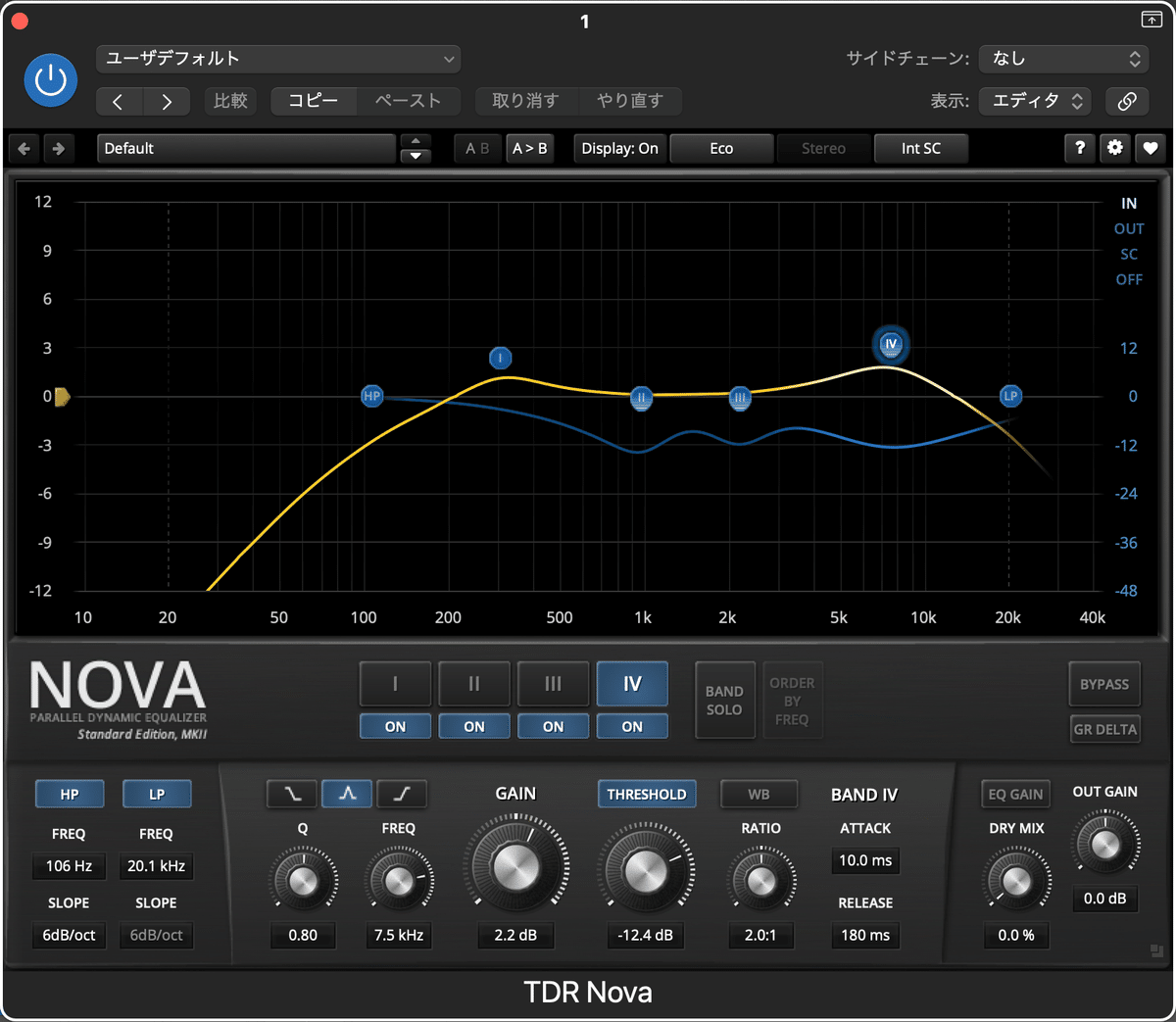
Task: Open the Nova settings gear
Action: click(1115, 148)
